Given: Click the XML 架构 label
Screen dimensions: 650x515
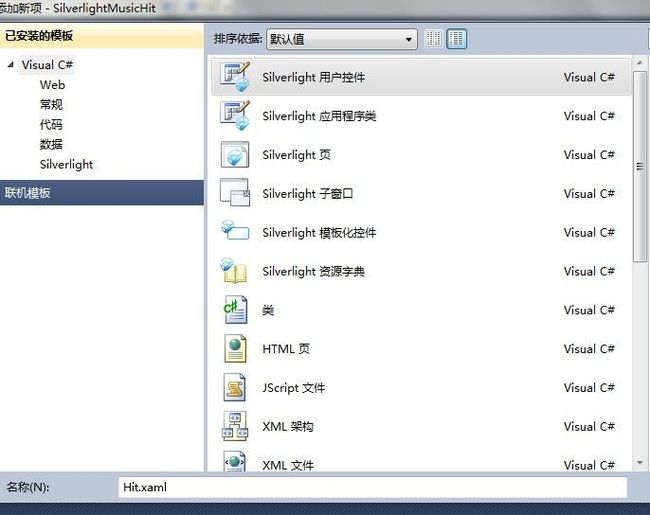Looking at the screenshot, I should 288,426.
